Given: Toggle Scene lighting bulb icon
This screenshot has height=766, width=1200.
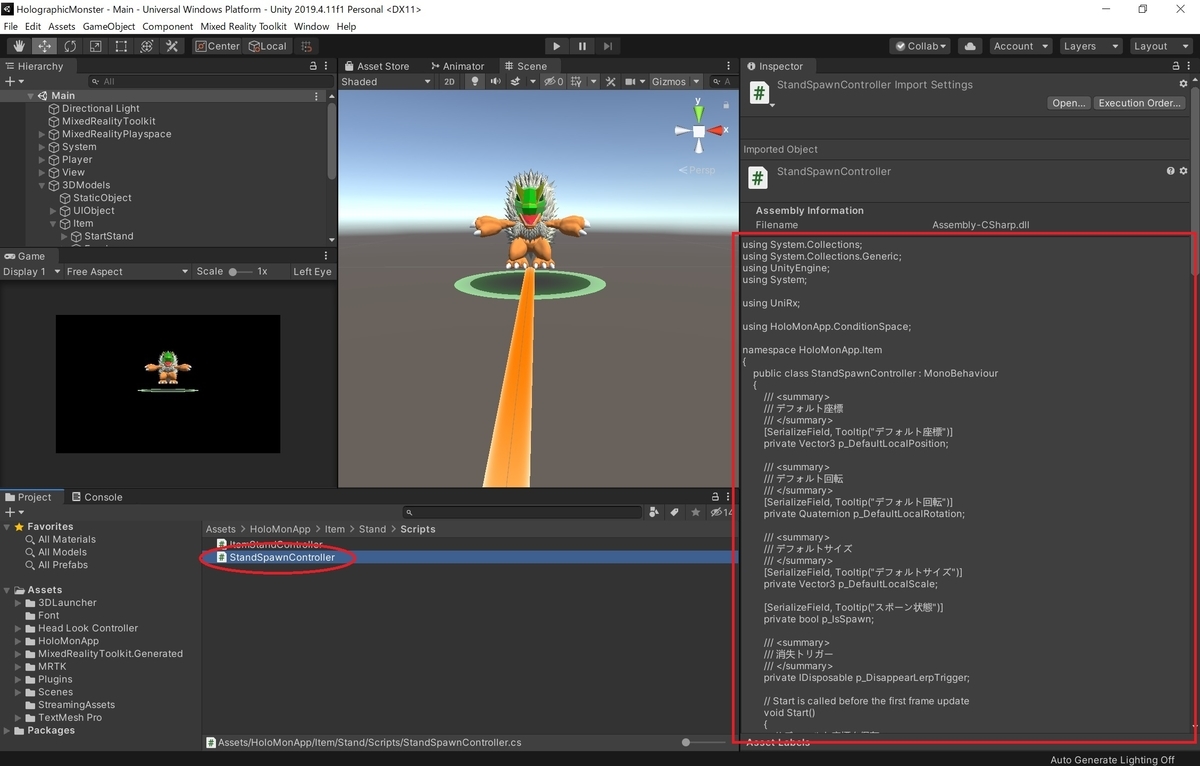Looking at the screenshot, I should [475, 82].
